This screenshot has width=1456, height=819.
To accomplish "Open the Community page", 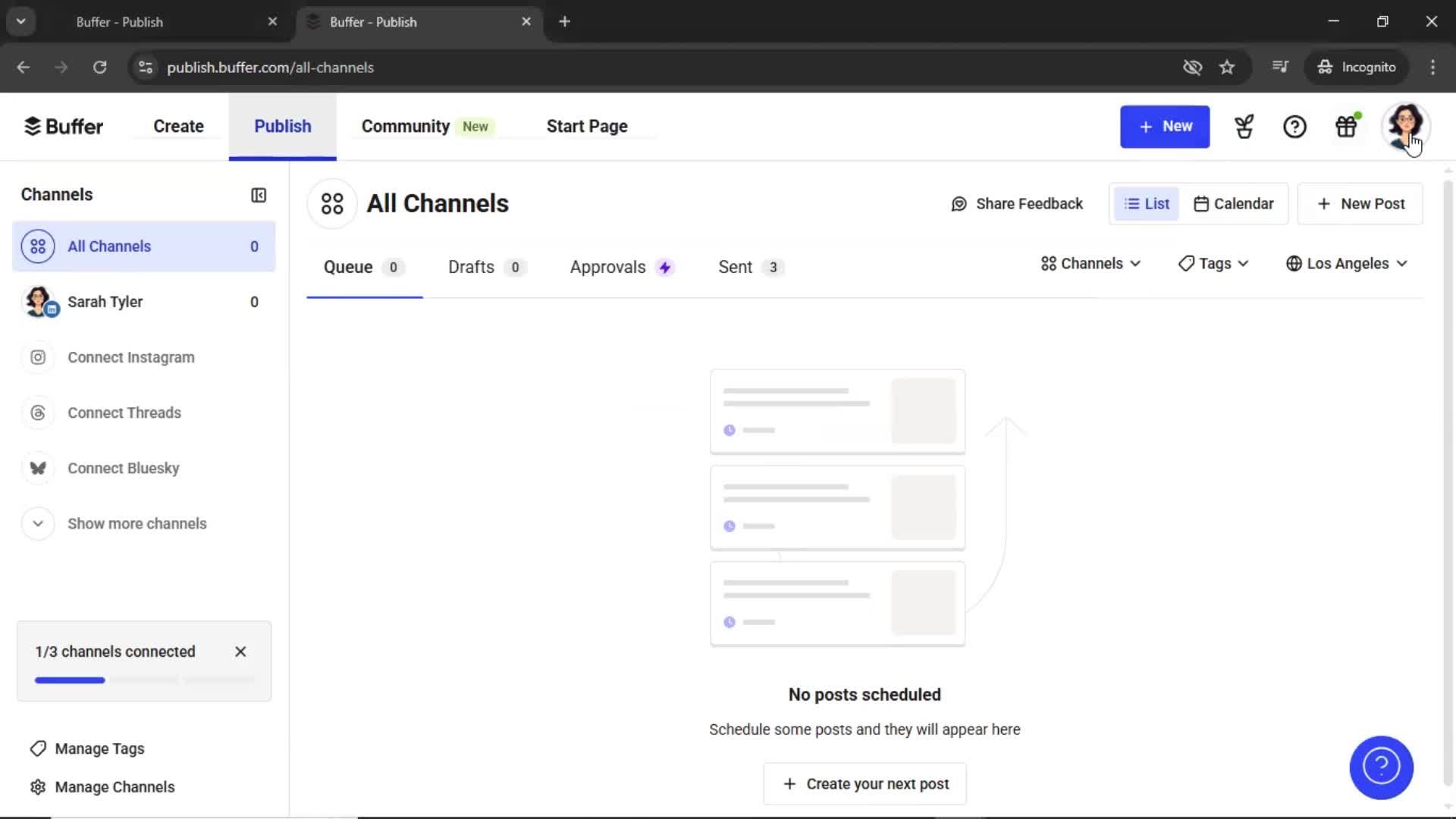I will pos(404,126).
